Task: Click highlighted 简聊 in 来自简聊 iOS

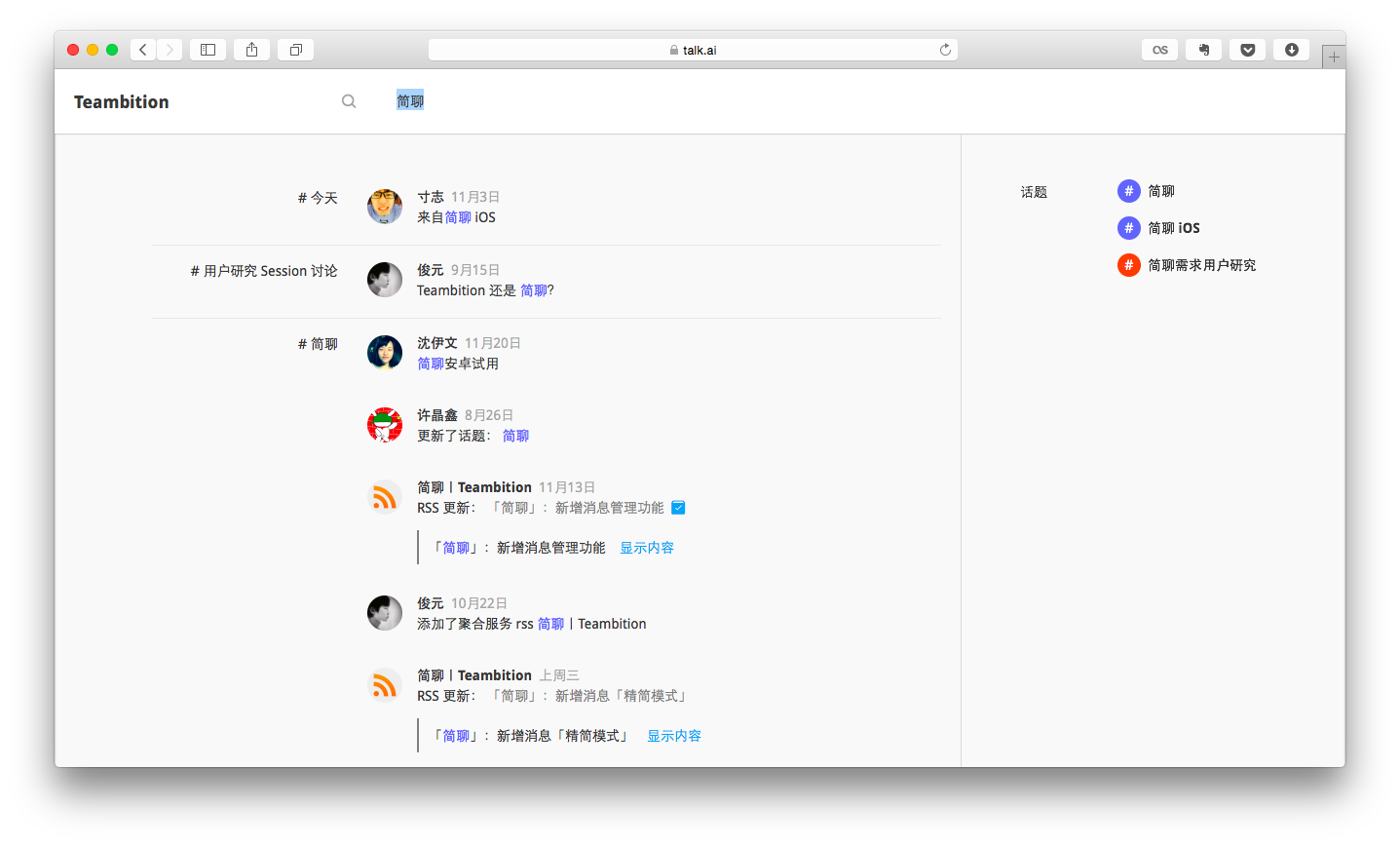Action: [458, 217]
